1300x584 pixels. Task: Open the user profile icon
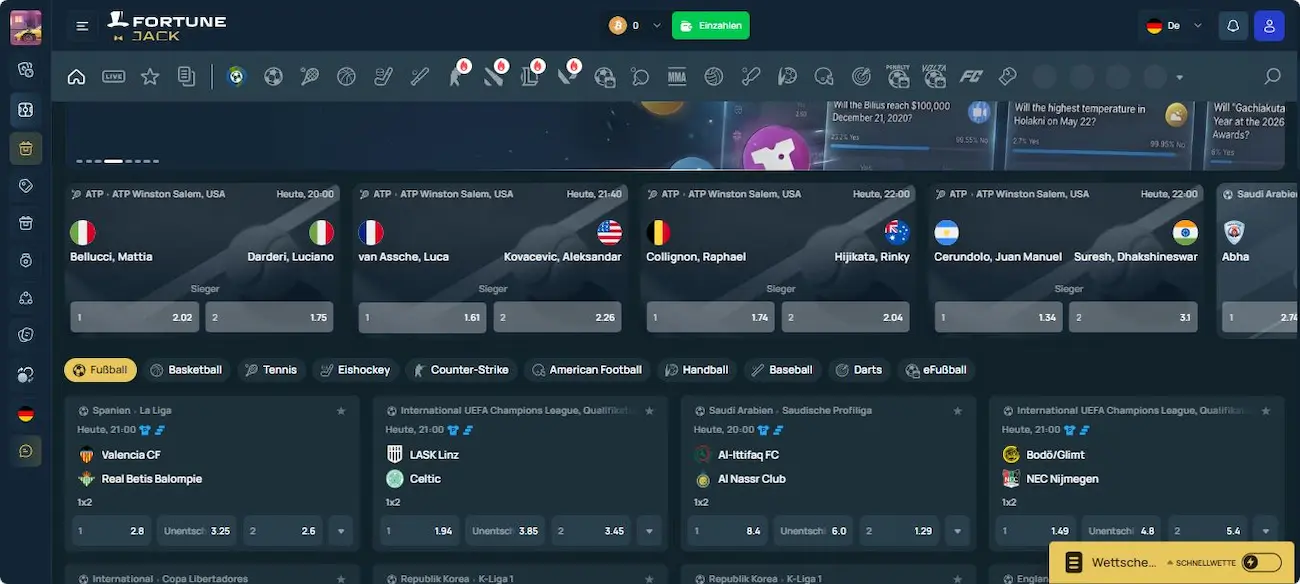(x=1270, y=26)
